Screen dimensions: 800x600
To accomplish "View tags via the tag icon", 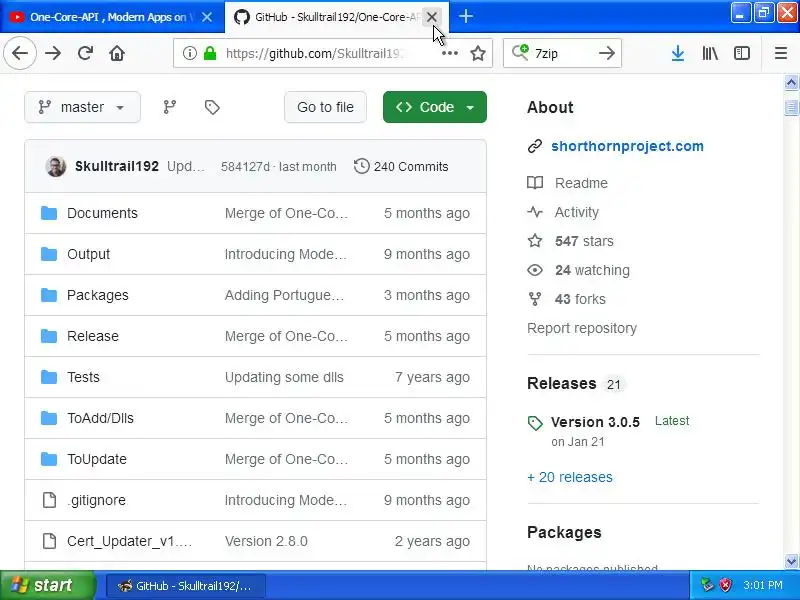I will click(212, 107).
